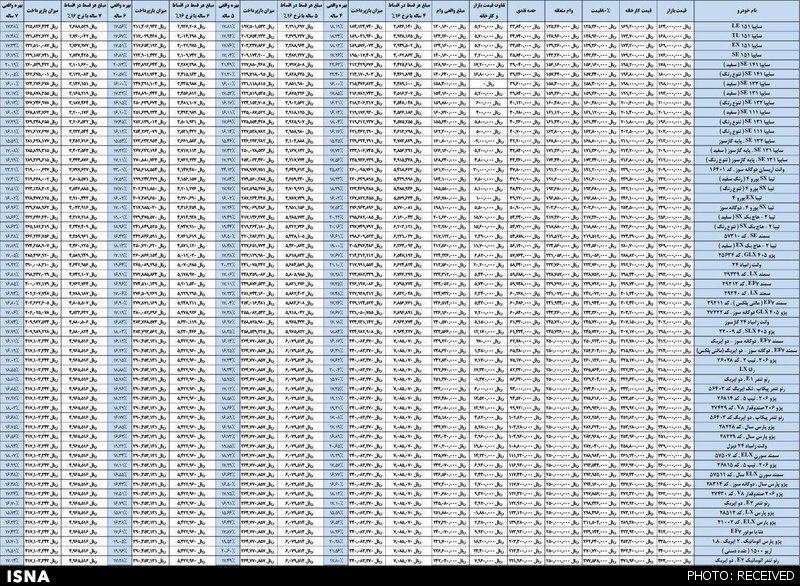Image resolution: width=800 pixels, height=586 pixels.
Task: Click the PHOTO: RECEIVED caption
Action: [x=738, y=576]
